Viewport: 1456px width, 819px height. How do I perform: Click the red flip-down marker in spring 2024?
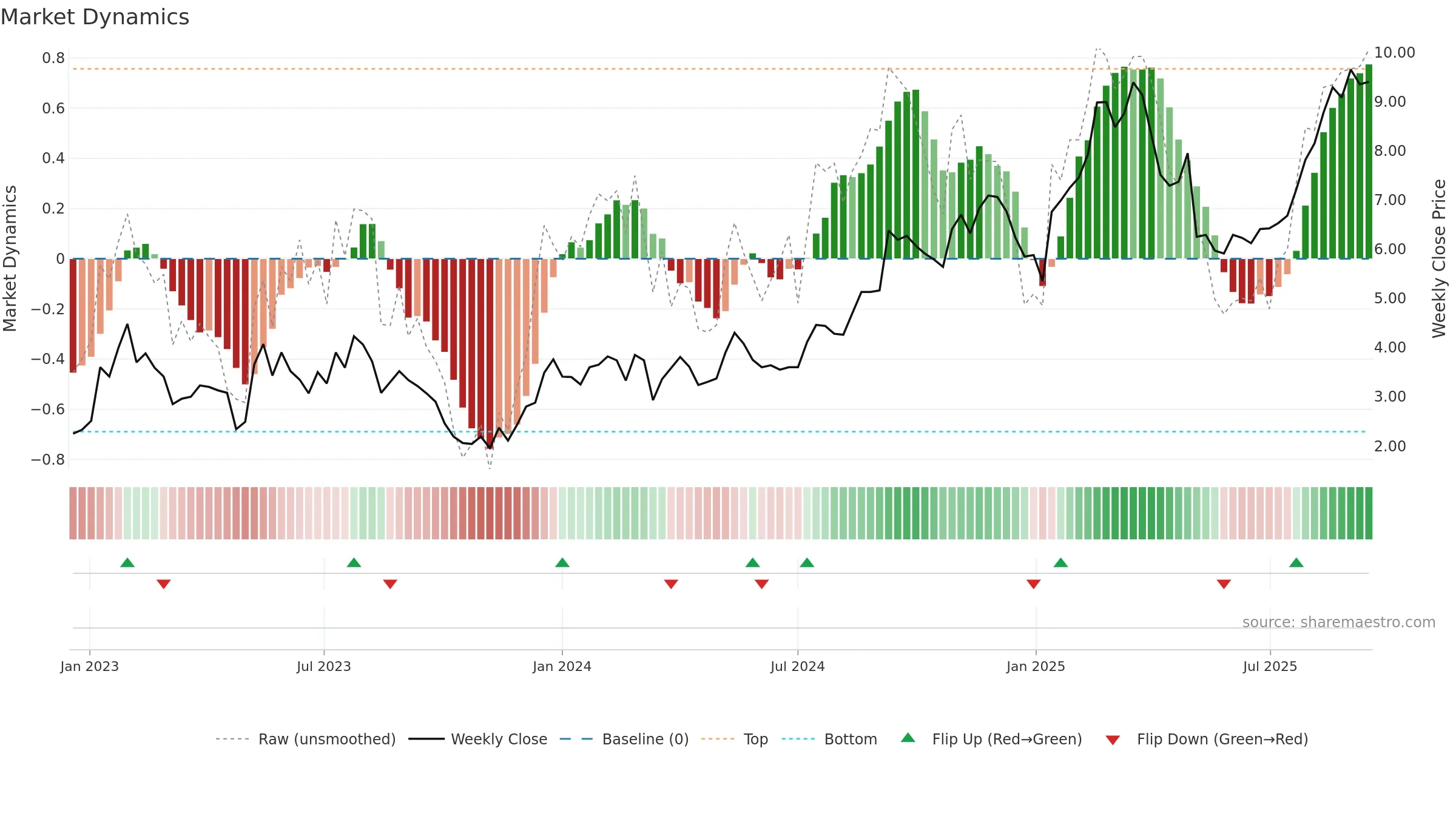click(671, 584)
